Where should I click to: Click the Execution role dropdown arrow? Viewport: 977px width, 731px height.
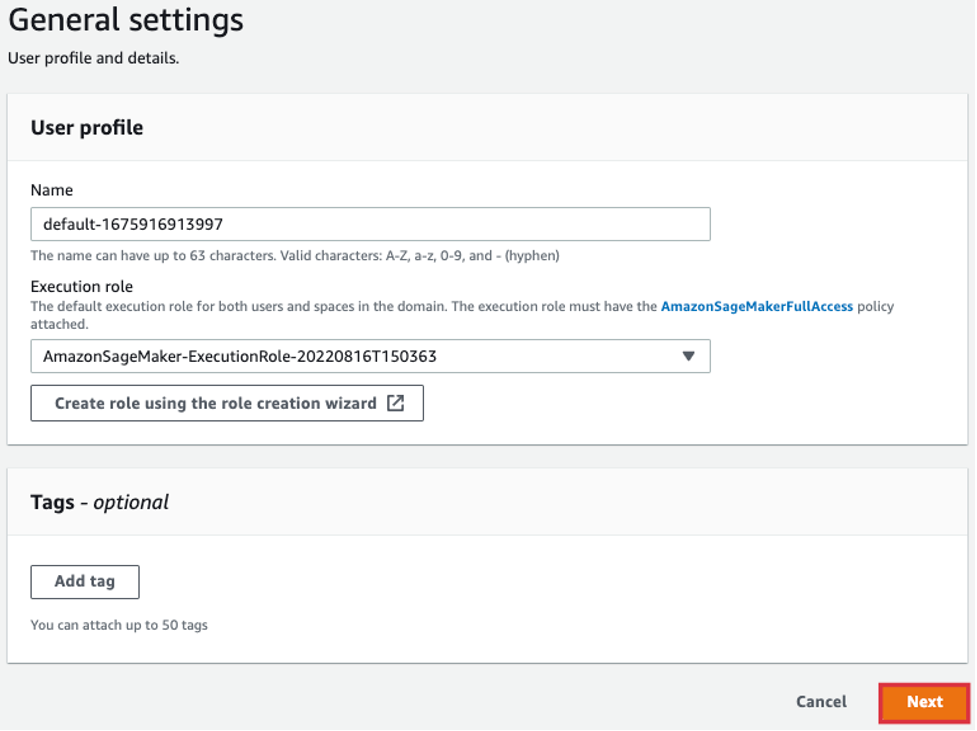[x=688, y=356]
